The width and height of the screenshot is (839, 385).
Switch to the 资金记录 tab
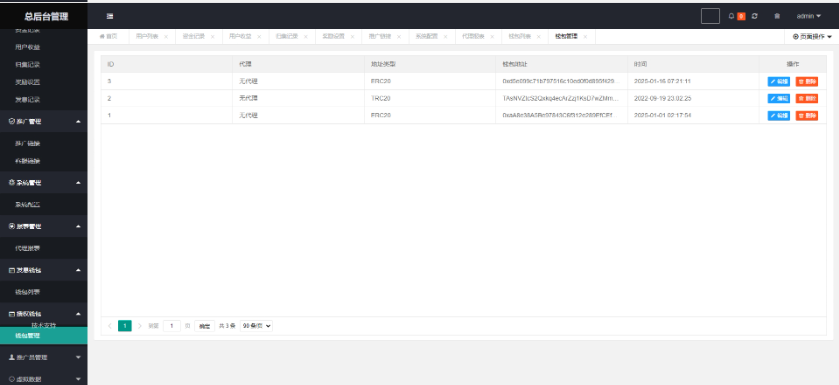193,37
